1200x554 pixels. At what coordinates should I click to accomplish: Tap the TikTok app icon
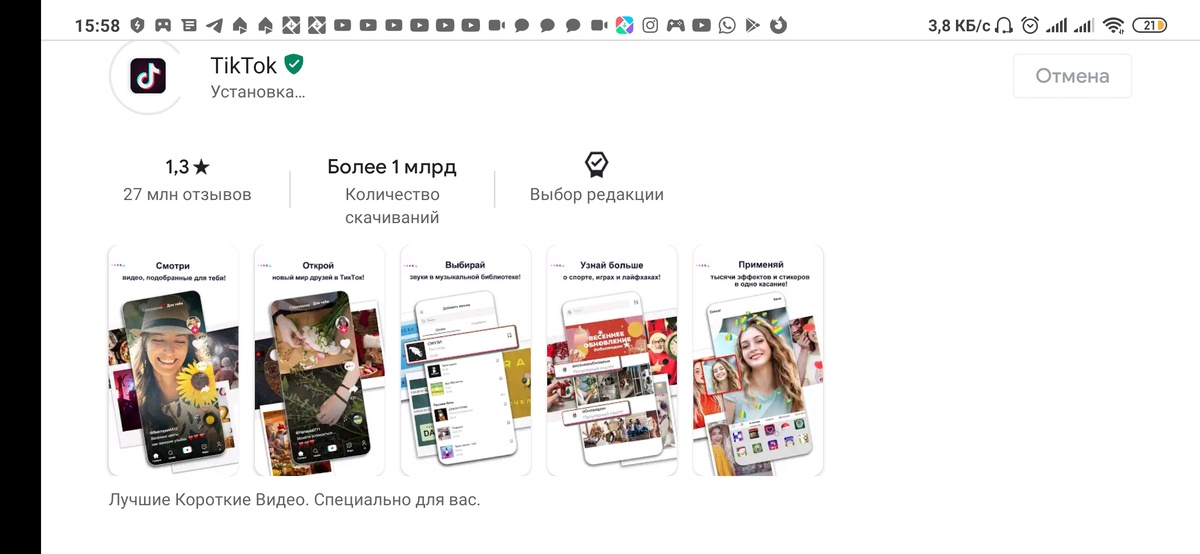[x=148, y=76]
